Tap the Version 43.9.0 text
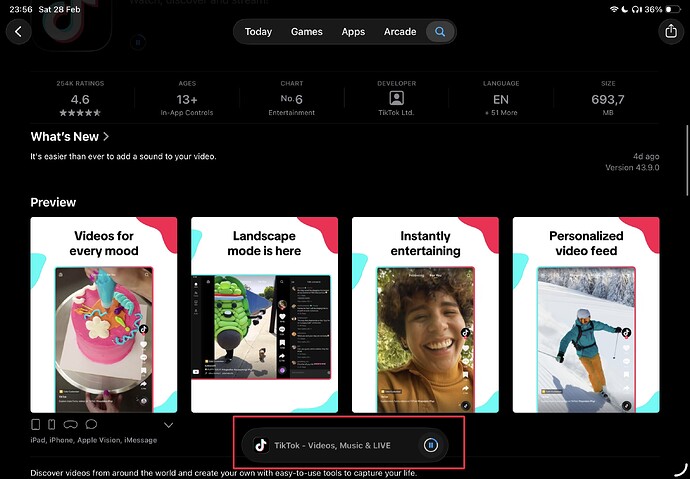 coord(632,168)
